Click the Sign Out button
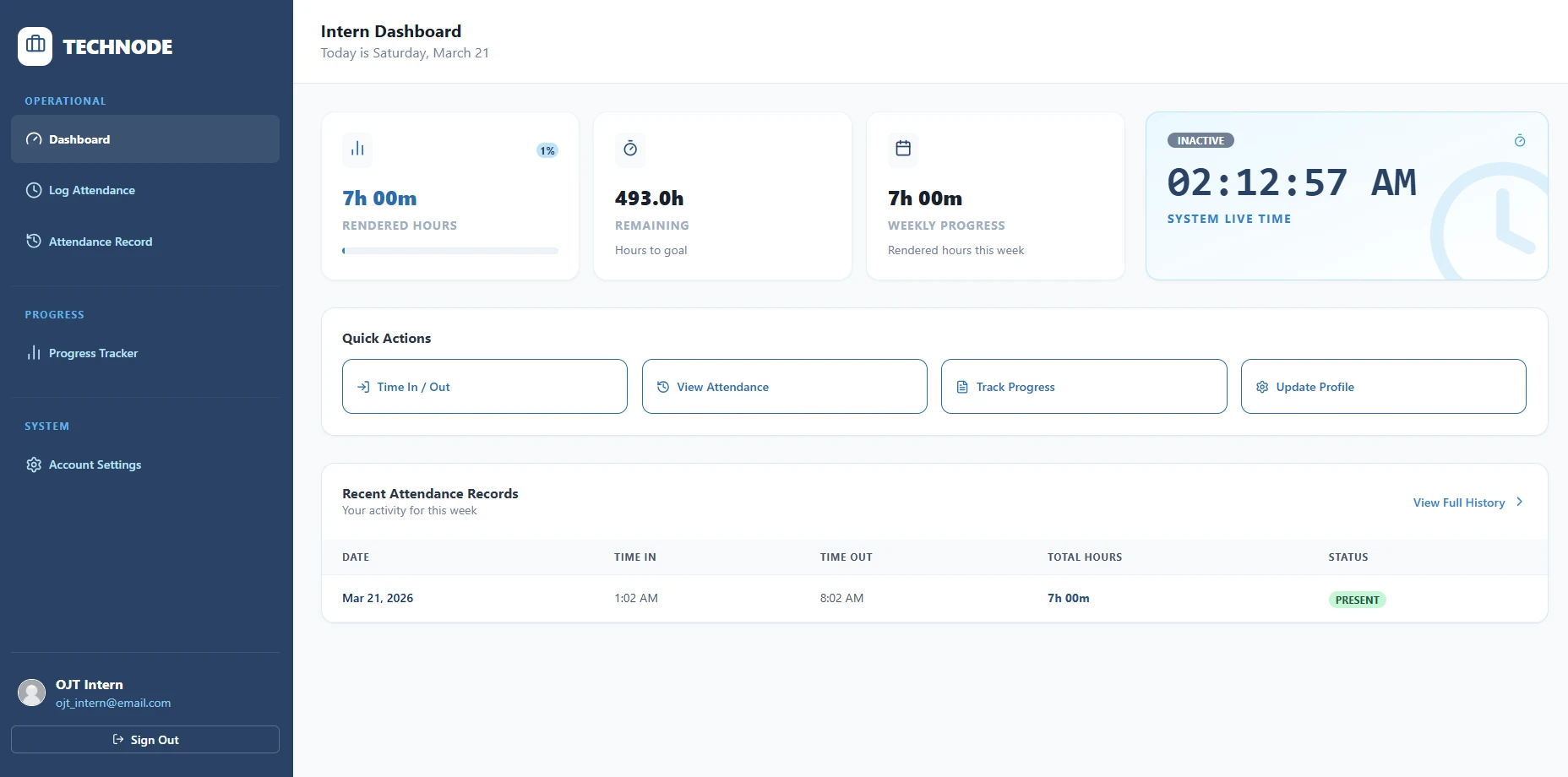This screenshot has height=777, width=1568. [145, 739]
